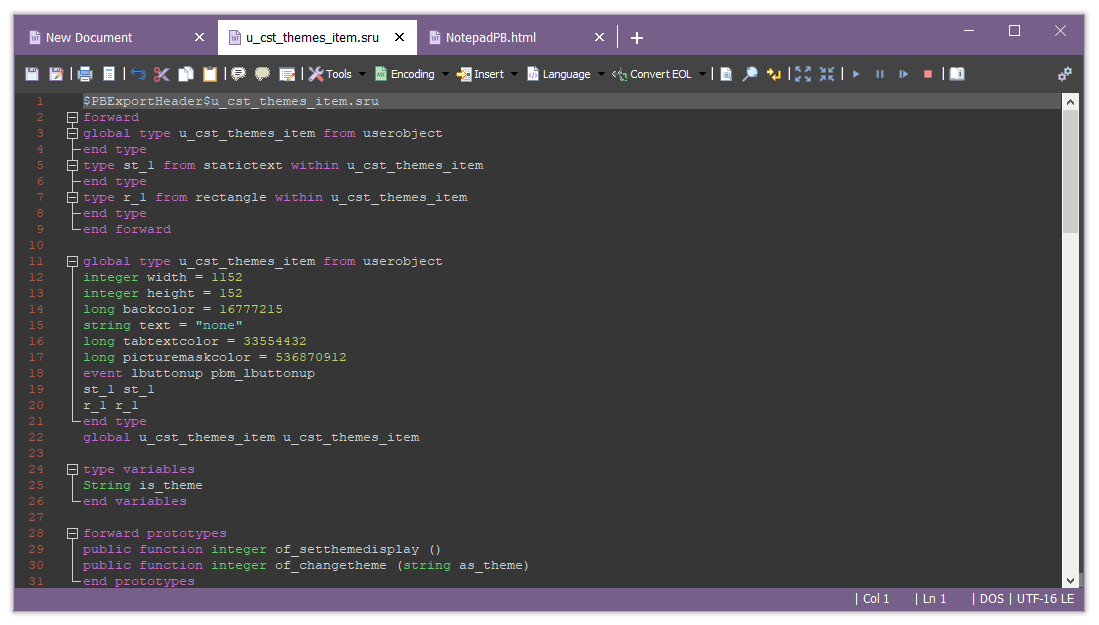Viewport: 1099px width, 625px height.
Task: Click the DOS indicator in the status bar
Action: [x=990, y=598]
